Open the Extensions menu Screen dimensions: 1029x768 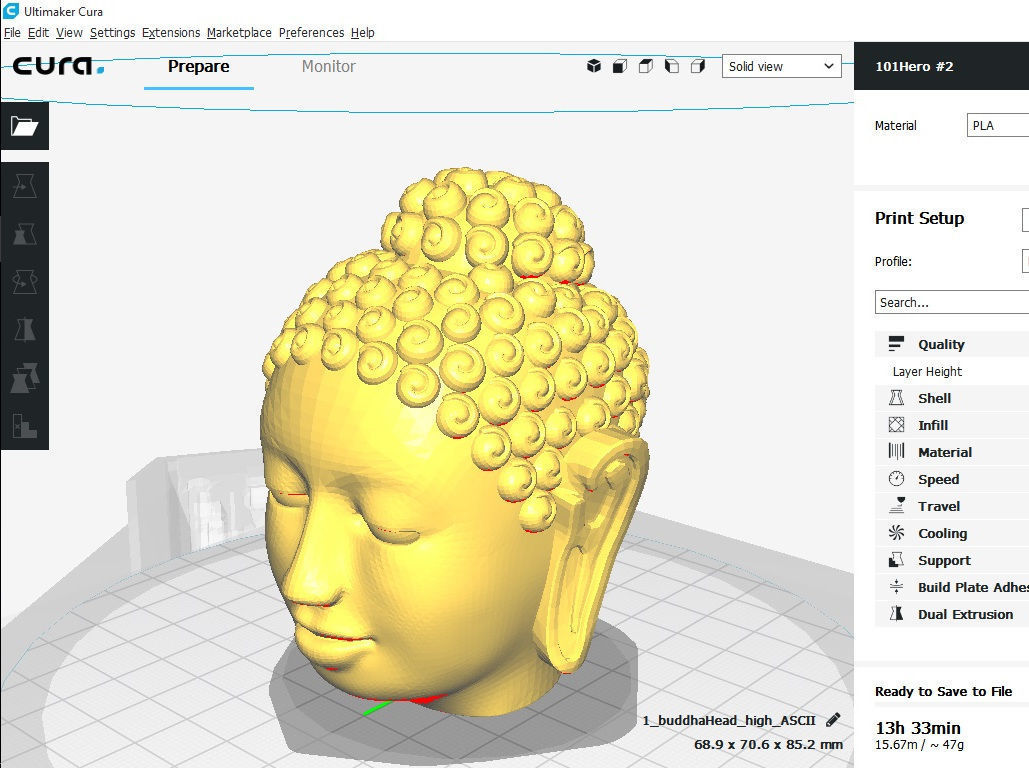(x=171, y=32)
